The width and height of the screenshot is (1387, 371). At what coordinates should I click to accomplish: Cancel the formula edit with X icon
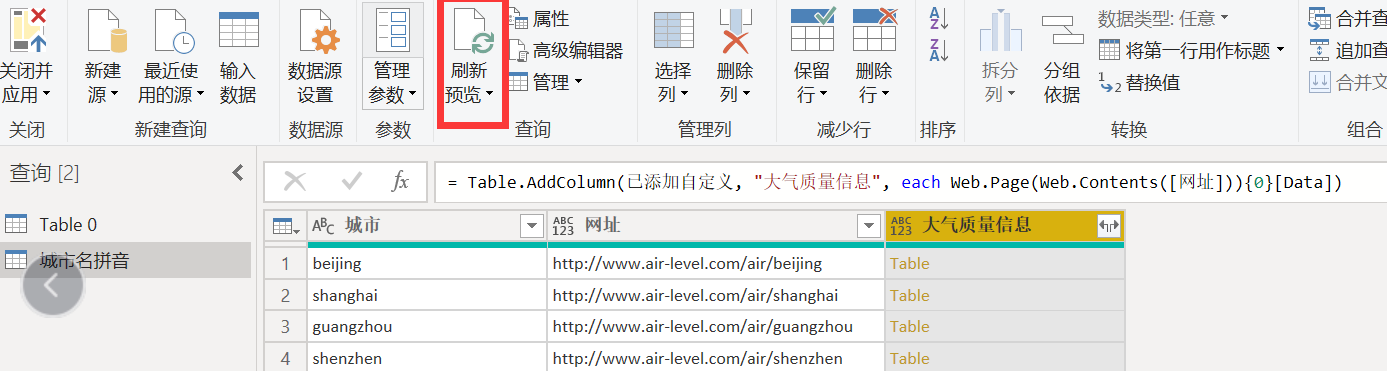click(295, 181)
